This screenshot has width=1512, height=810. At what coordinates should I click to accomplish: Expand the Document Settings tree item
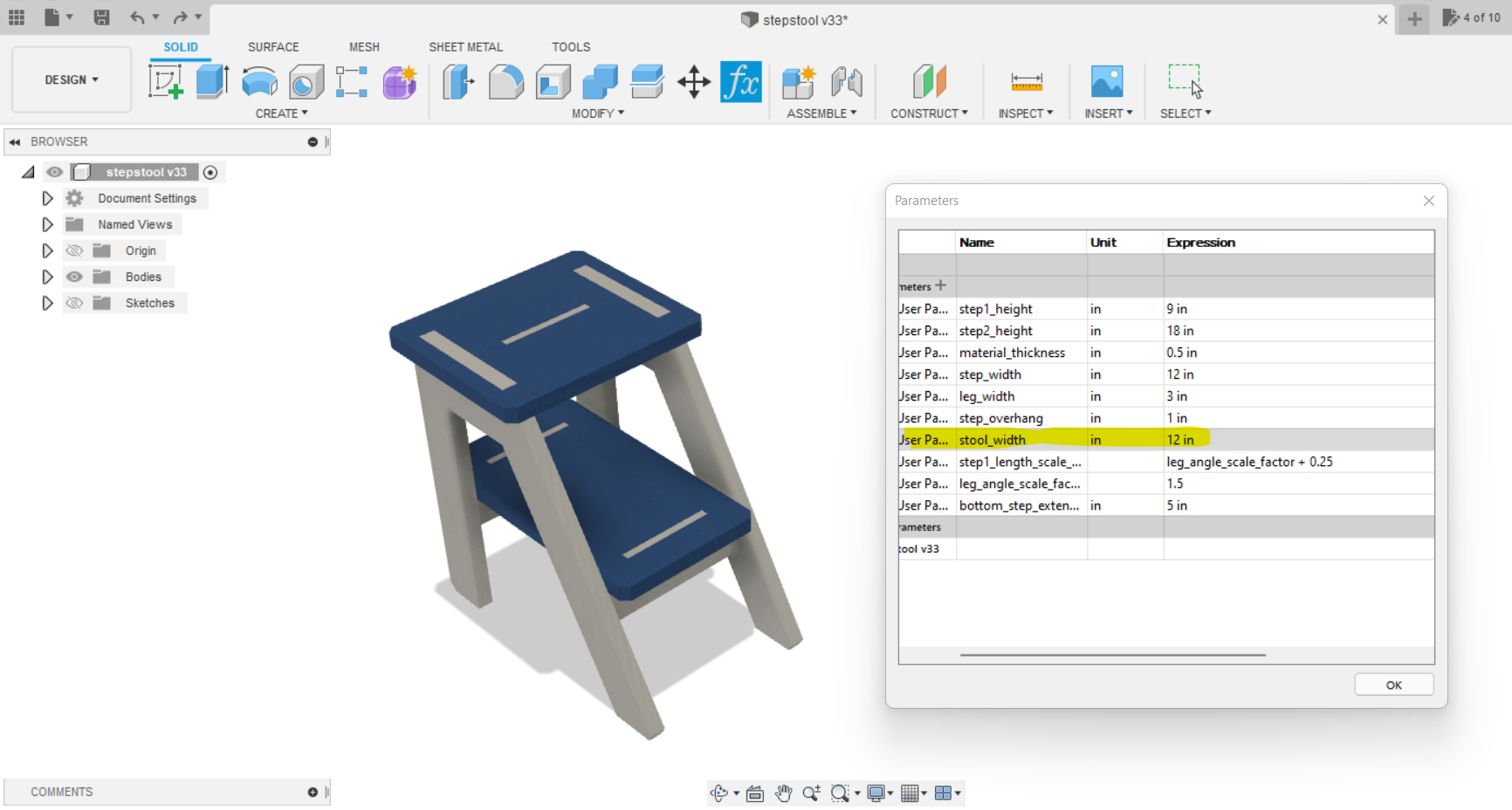[x=47, y=198]
